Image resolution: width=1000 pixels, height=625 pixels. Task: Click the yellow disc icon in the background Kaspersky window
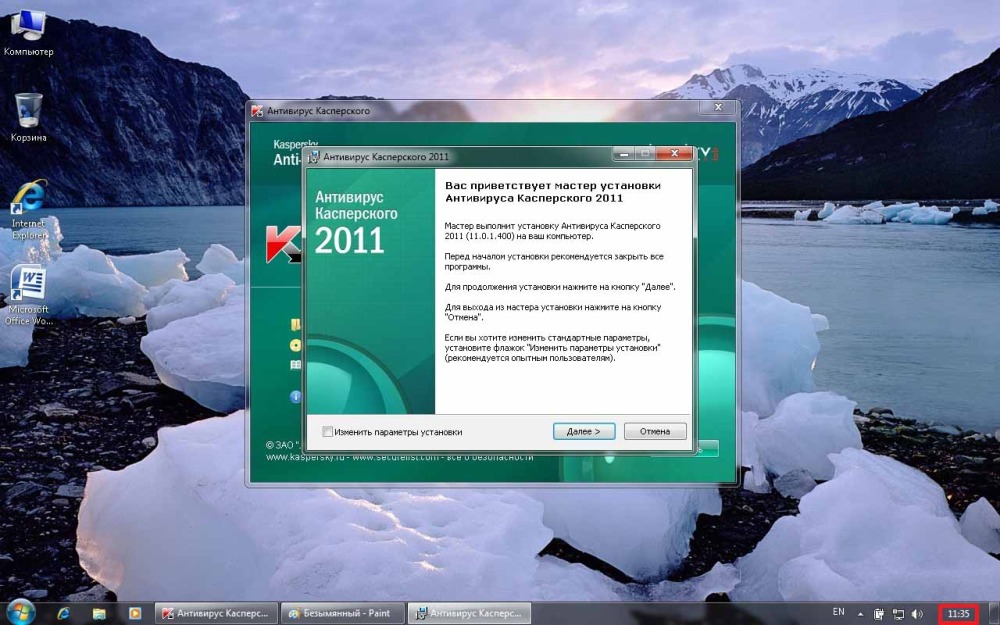pos(295,345)
